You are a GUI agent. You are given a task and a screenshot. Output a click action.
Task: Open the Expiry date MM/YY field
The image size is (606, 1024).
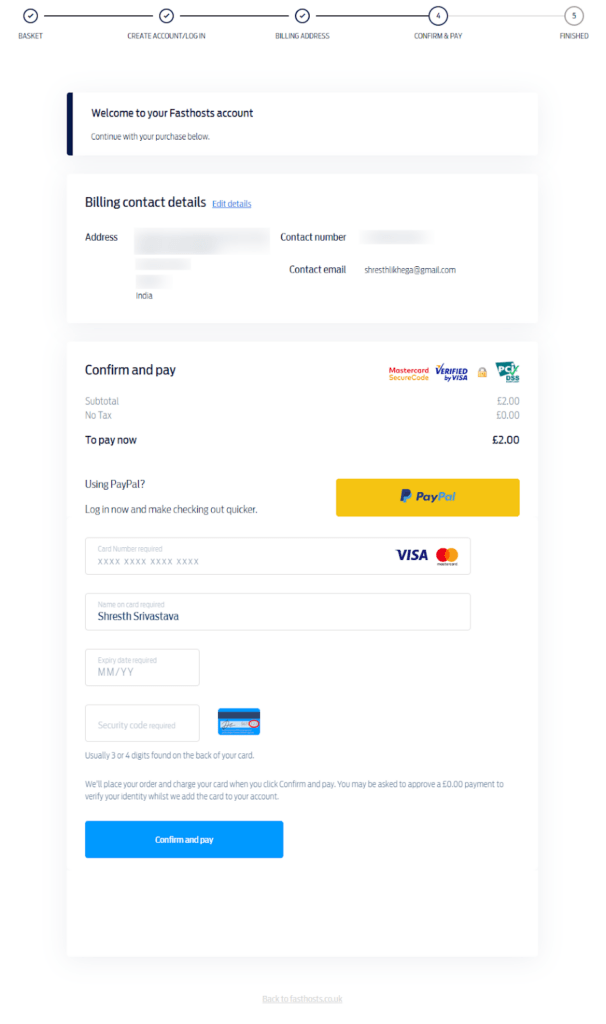tap(141, 667)
